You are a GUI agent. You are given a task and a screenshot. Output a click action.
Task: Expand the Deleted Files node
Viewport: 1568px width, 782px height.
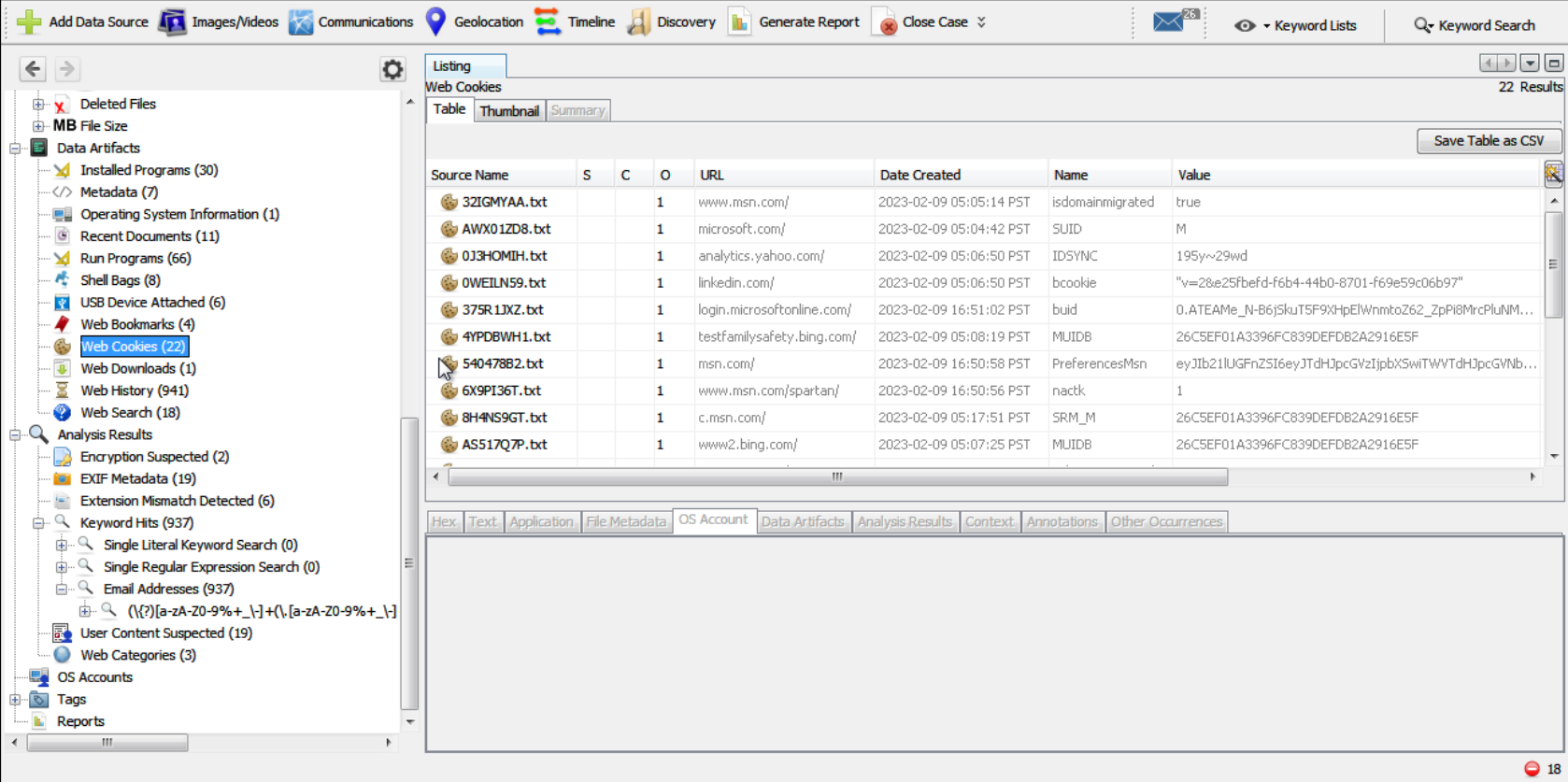[x=38, y=104]
